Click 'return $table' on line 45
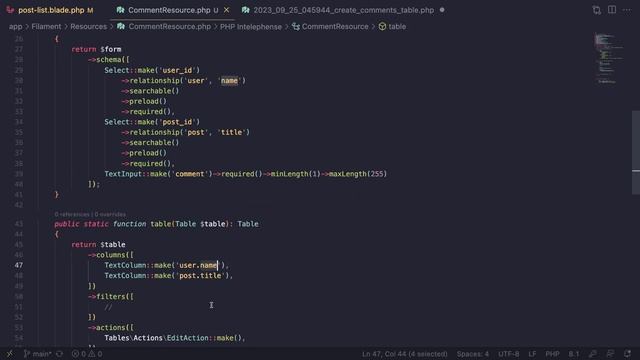The height and width of the screenshot is (360, 640). [98, 245]
